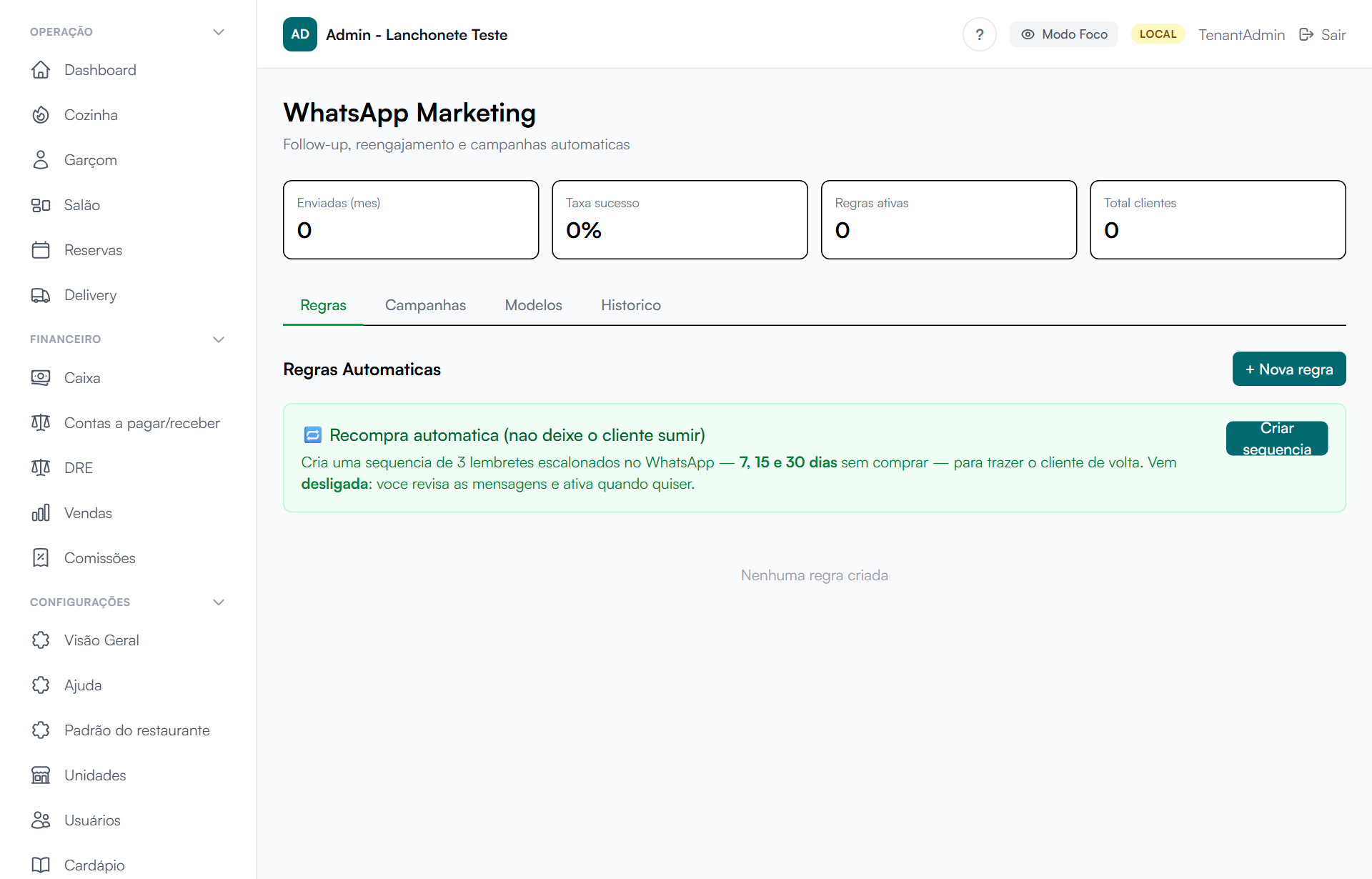
Task: Click the Visão Geral puzzle icon
Action: coord(41,640)
